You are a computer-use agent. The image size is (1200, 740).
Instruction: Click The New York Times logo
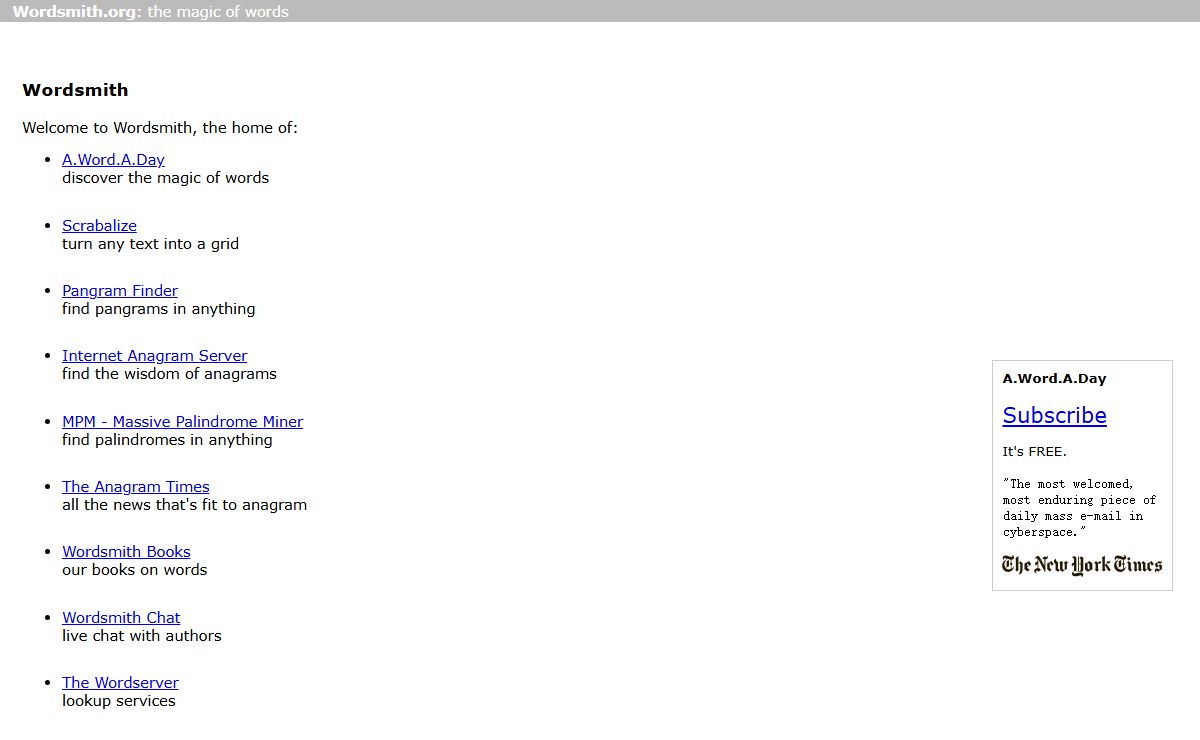1082,565
